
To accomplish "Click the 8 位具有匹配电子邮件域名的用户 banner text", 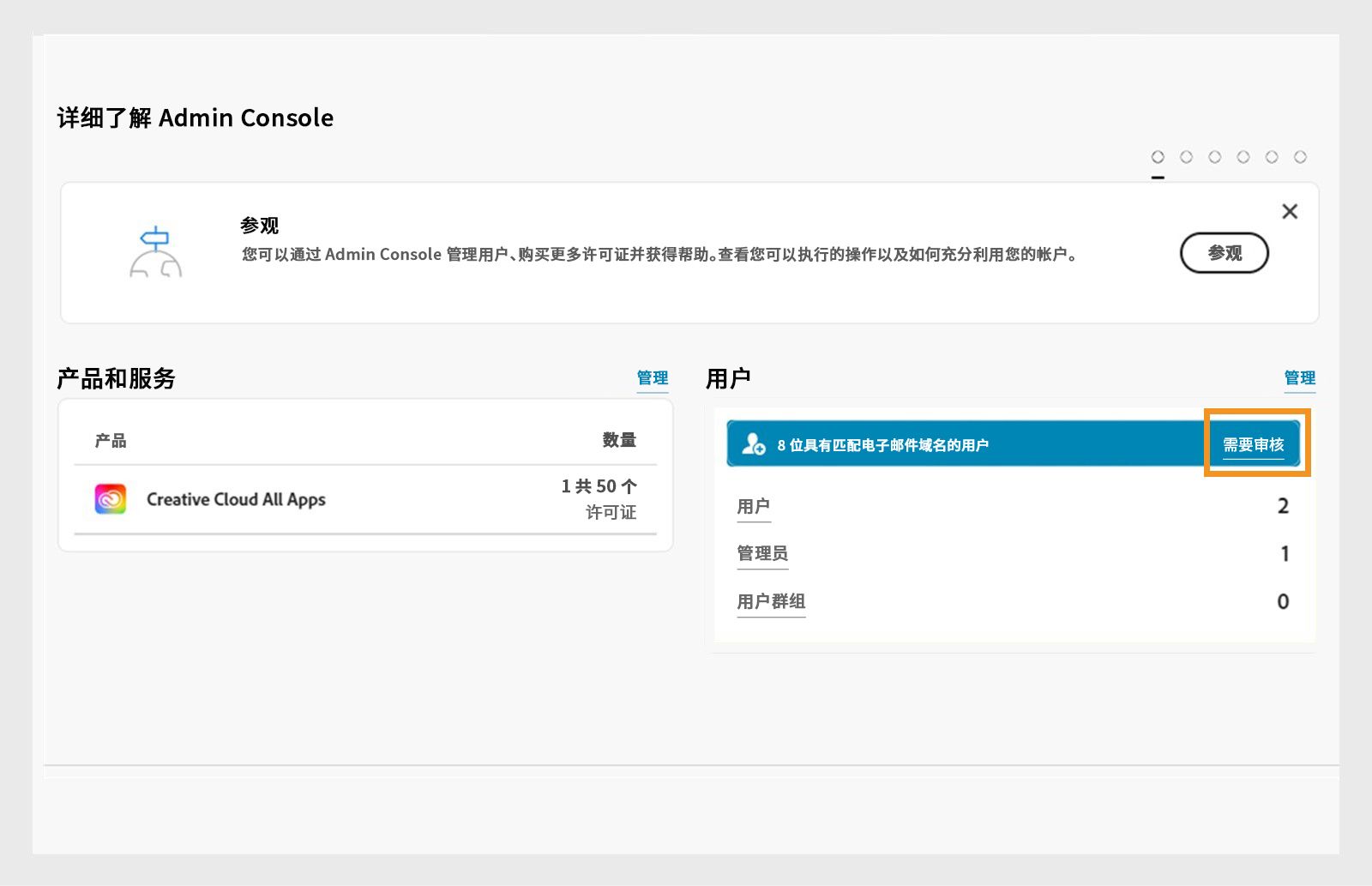I will pos(882,445).
